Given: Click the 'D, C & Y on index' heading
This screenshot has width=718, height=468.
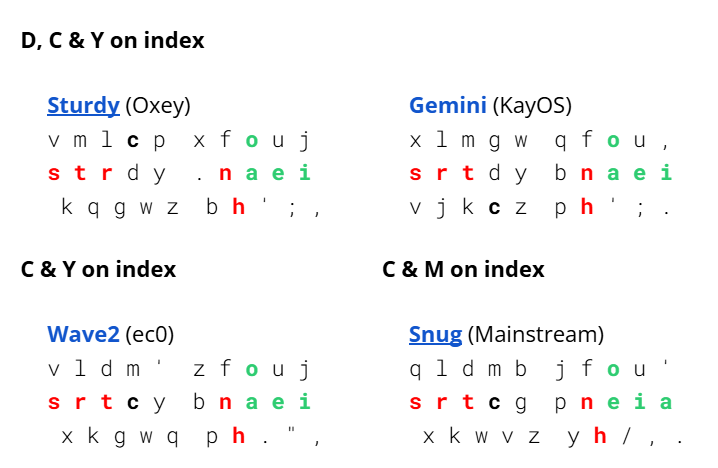Looking at the screenshot, I should pos(112,41).
